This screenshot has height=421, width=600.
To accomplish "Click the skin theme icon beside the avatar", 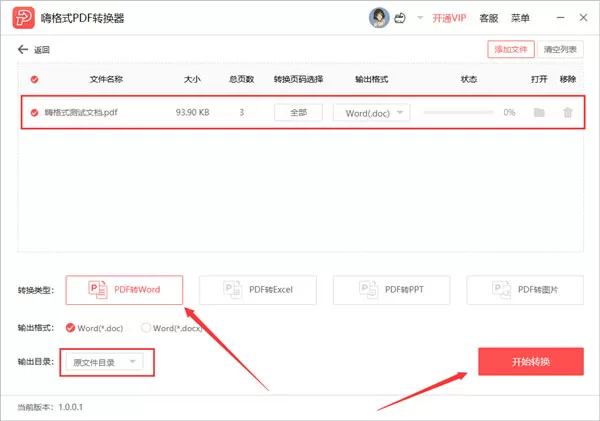I will click(x=400, y=18).
